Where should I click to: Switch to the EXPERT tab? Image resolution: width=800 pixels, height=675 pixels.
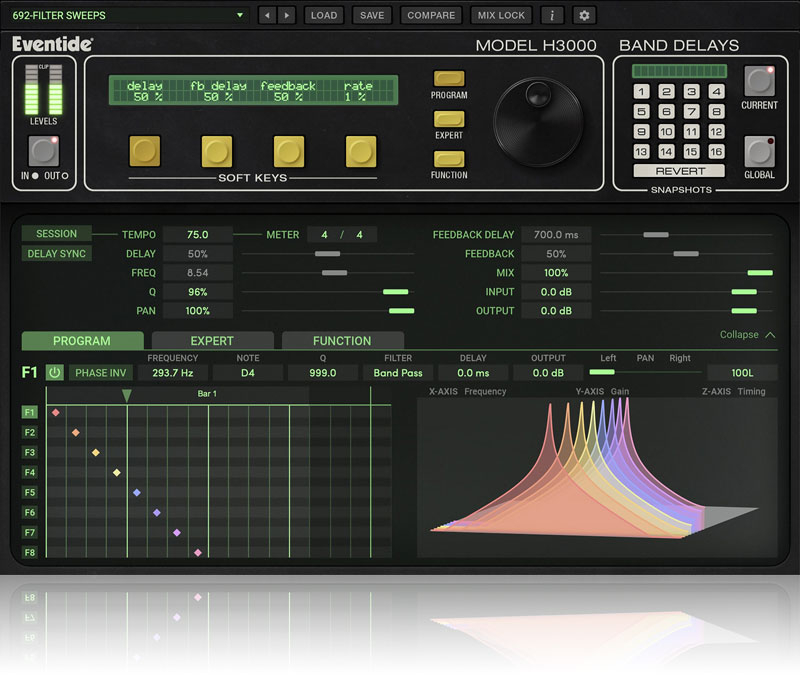coord(212,341)
